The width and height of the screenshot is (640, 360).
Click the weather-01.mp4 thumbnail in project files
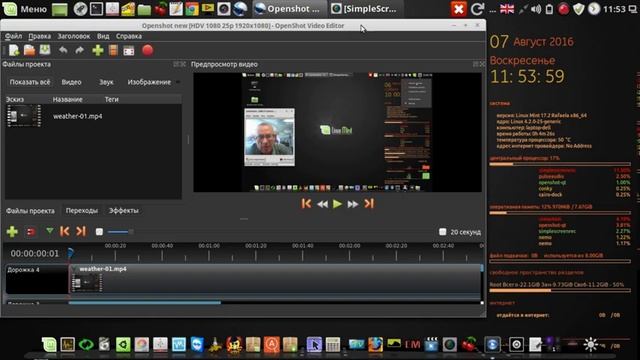coord(24,116)
